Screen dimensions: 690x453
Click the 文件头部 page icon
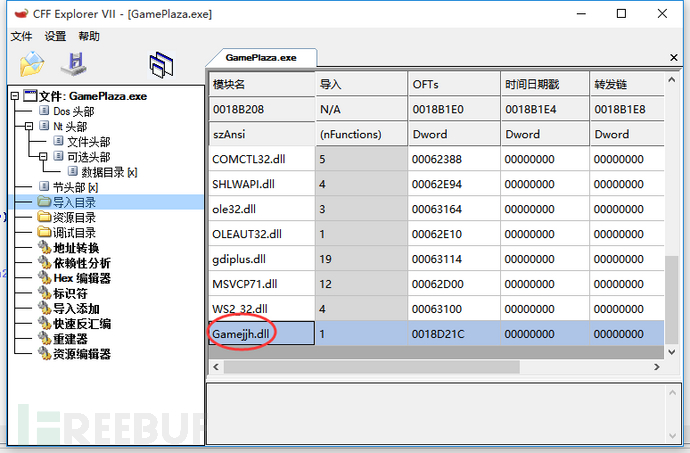point(58,141)
